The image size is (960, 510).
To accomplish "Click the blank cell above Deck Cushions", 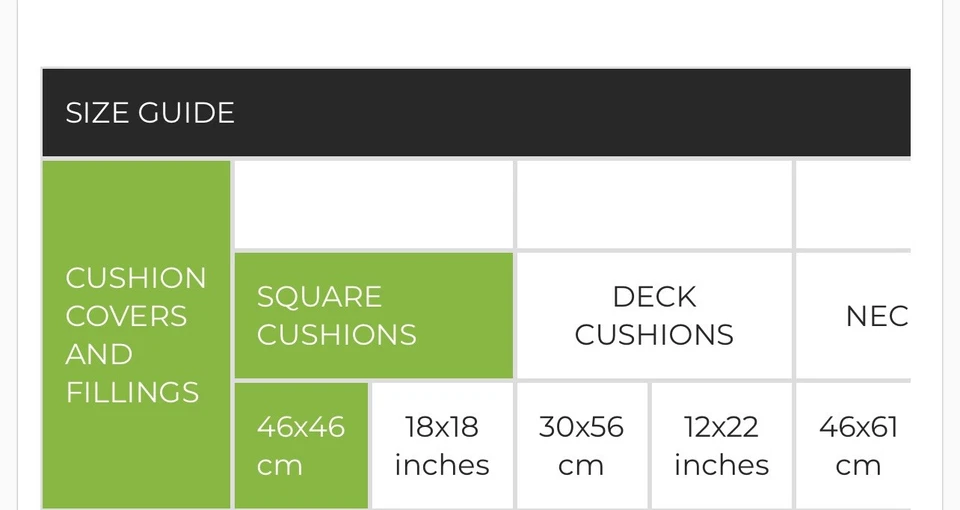I will 654,204.
